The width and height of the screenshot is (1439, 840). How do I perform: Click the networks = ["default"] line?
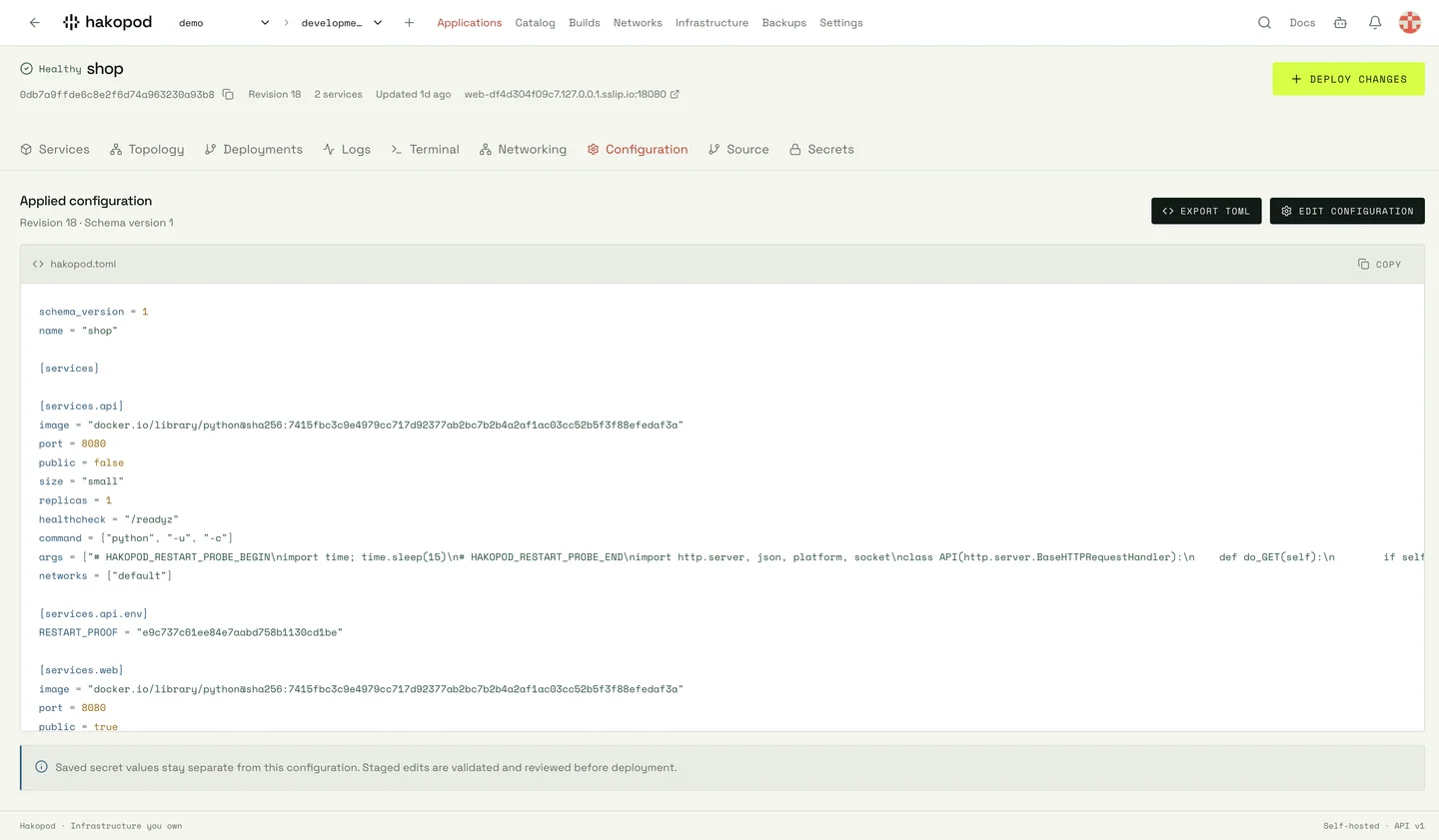tap(105, 575)
